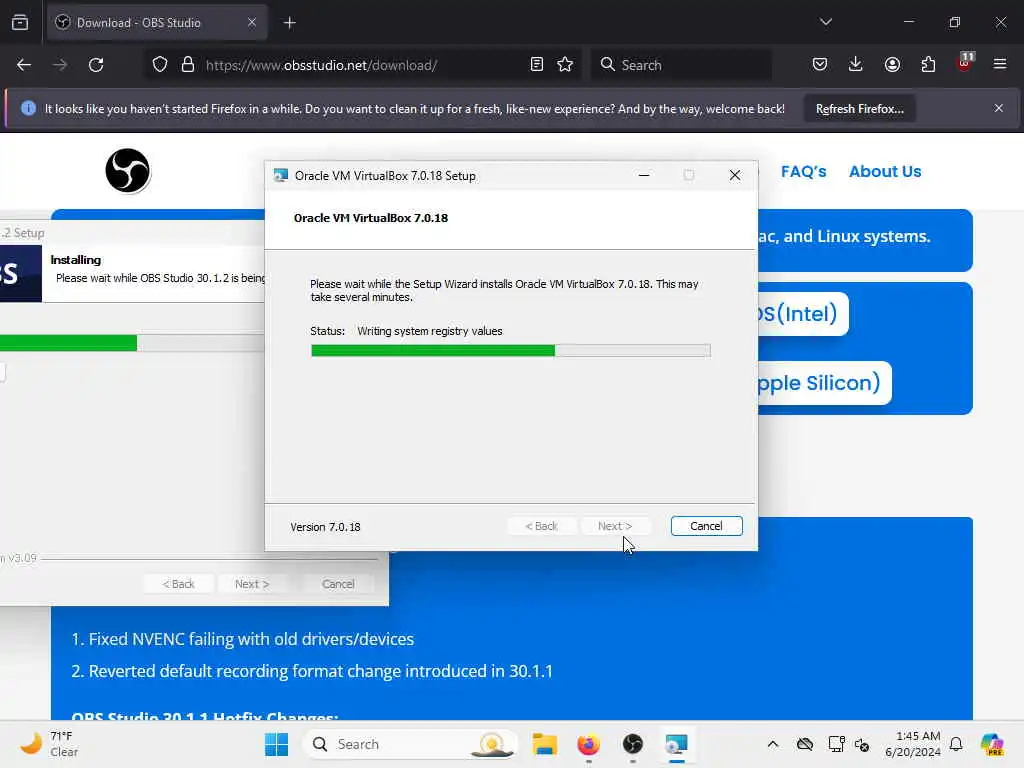Go back to previous page in Firefox
This screenshot has height=768, width=1024.
pyautogui.click(x=24, y=65)
